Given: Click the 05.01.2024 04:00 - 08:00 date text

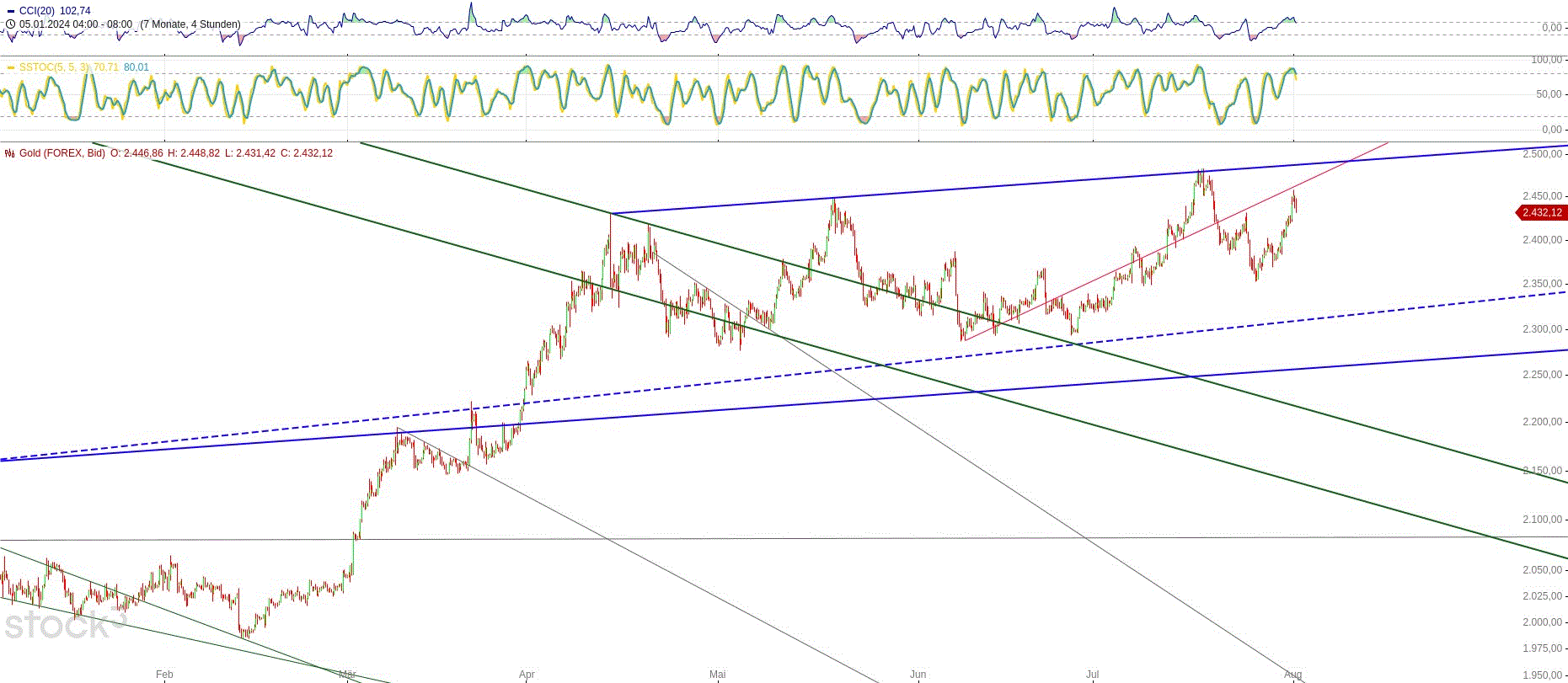Looking at the screenshot, I should point(76,24).
